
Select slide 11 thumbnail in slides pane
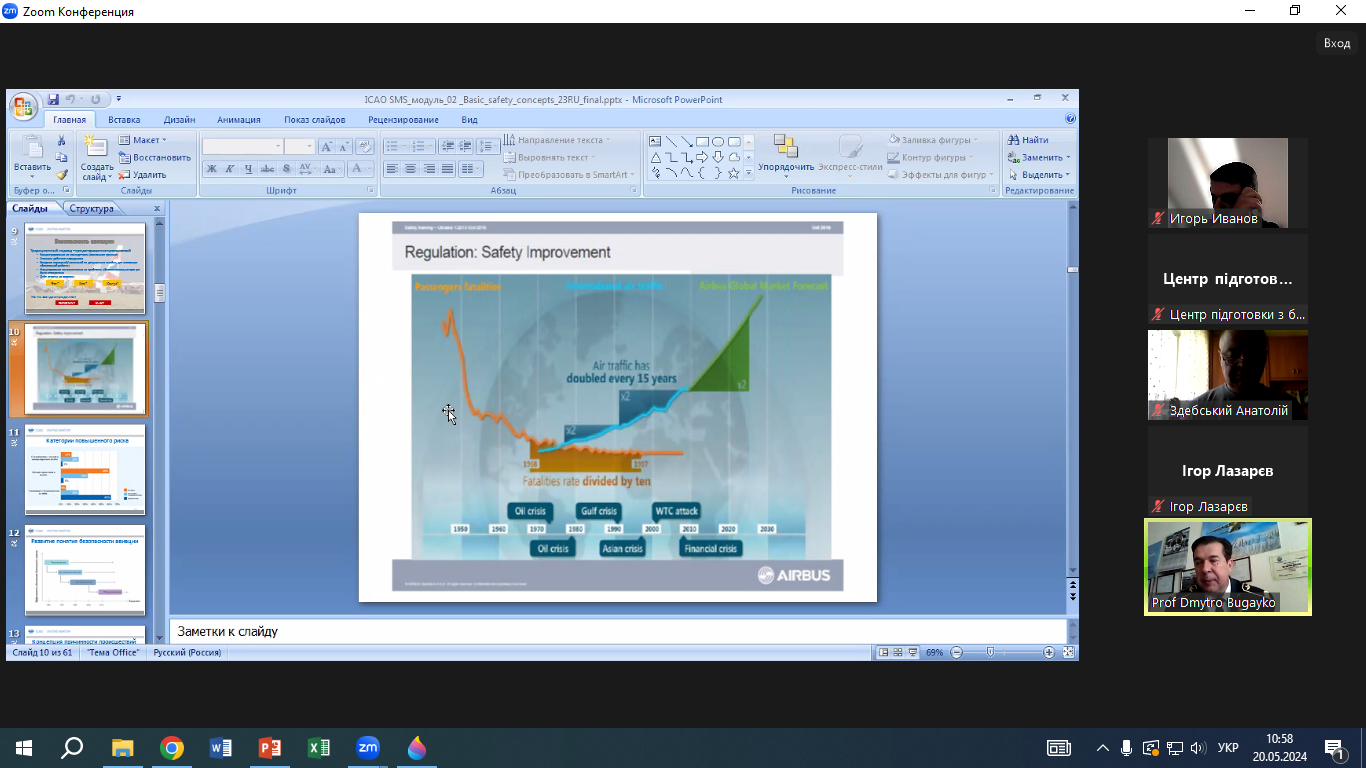[x=85, y=469]
